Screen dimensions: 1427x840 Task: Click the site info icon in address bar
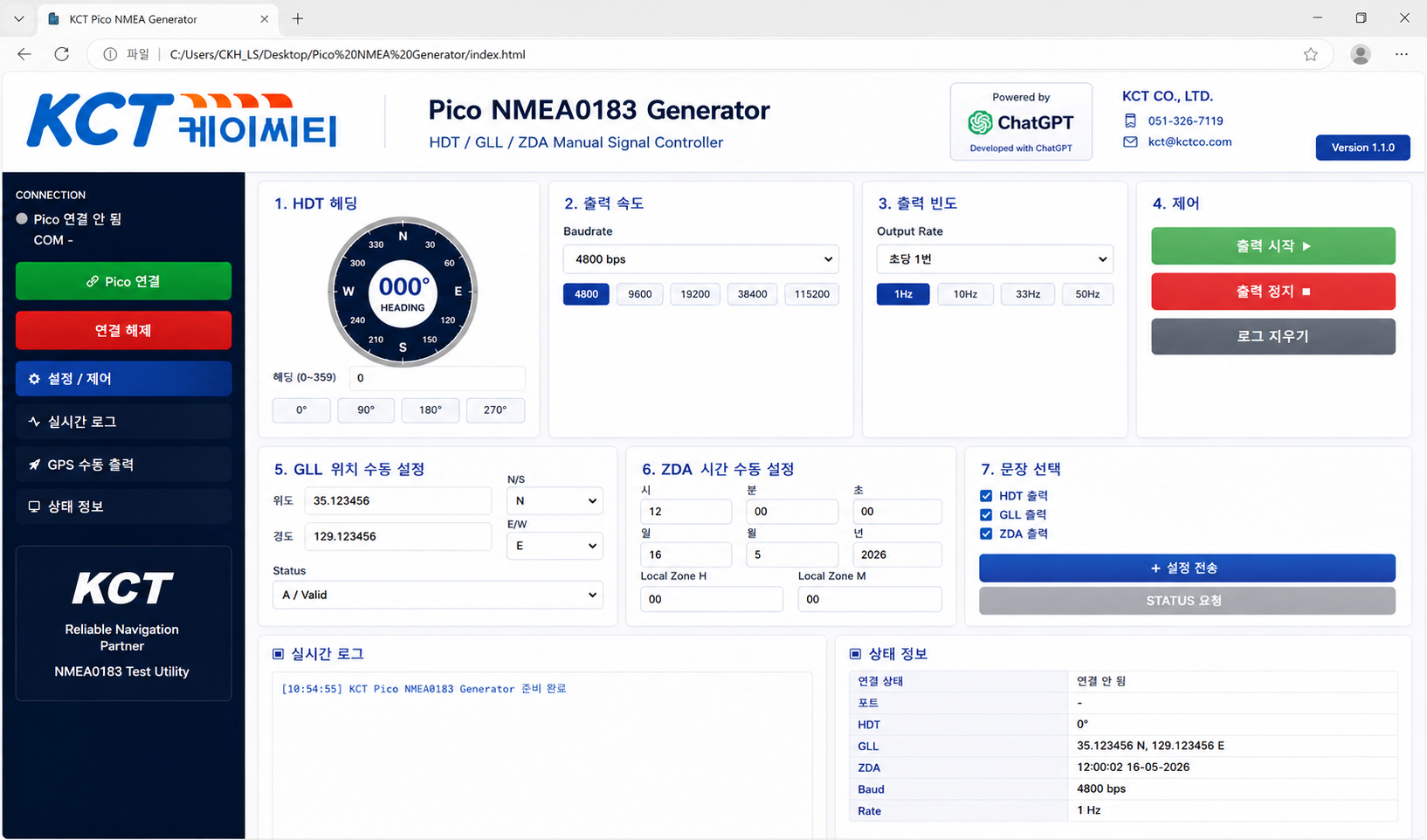point(110,54)
